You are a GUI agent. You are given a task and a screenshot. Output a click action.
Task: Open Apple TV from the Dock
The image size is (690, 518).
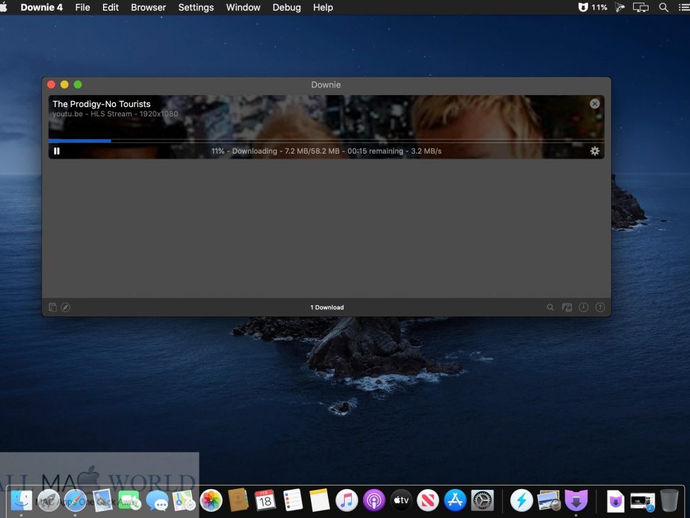point(401,500)
